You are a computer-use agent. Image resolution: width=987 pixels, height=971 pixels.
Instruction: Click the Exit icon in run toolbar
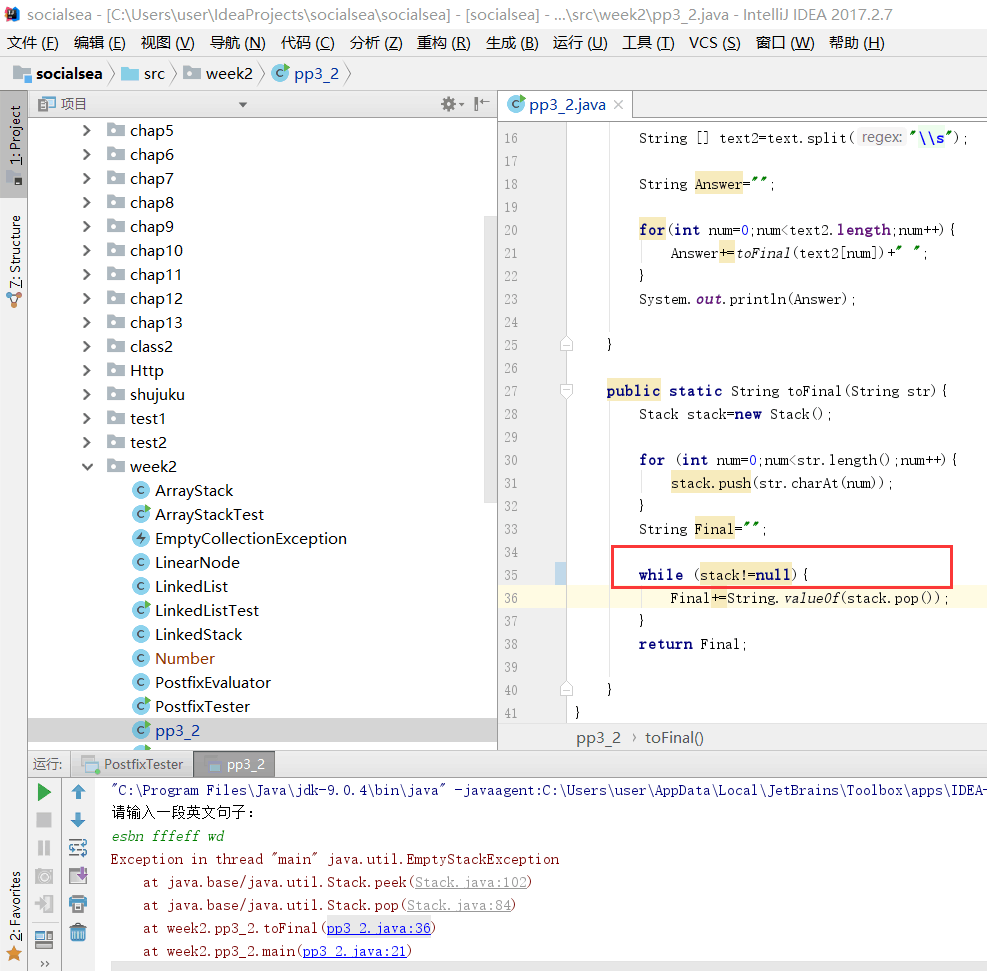pyautogui.click(x=44, y=904)
